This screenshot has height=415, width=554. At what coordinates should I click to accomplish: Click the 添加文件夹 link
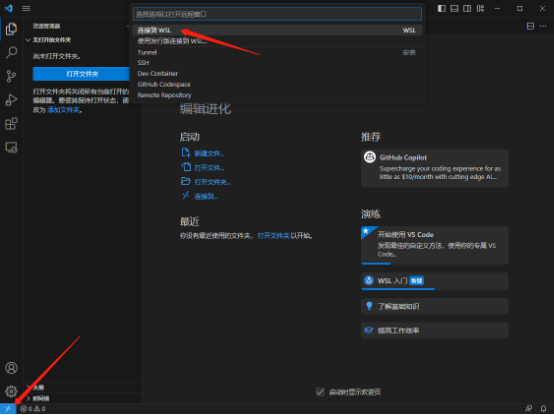pos(63,110)
